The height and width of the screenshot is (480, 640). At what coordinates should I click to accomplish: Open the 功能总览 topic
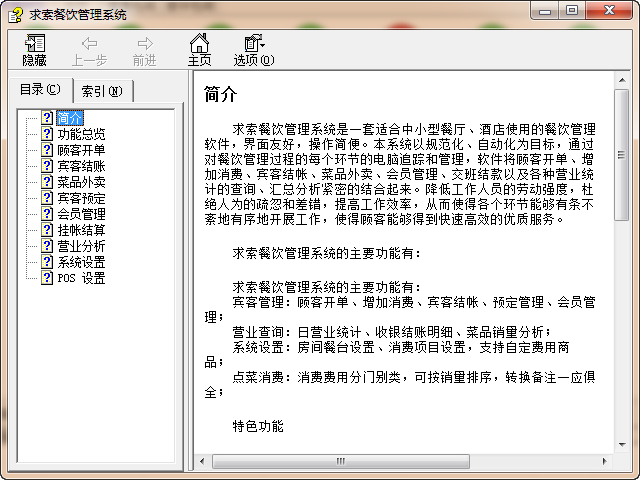[81, 134]
